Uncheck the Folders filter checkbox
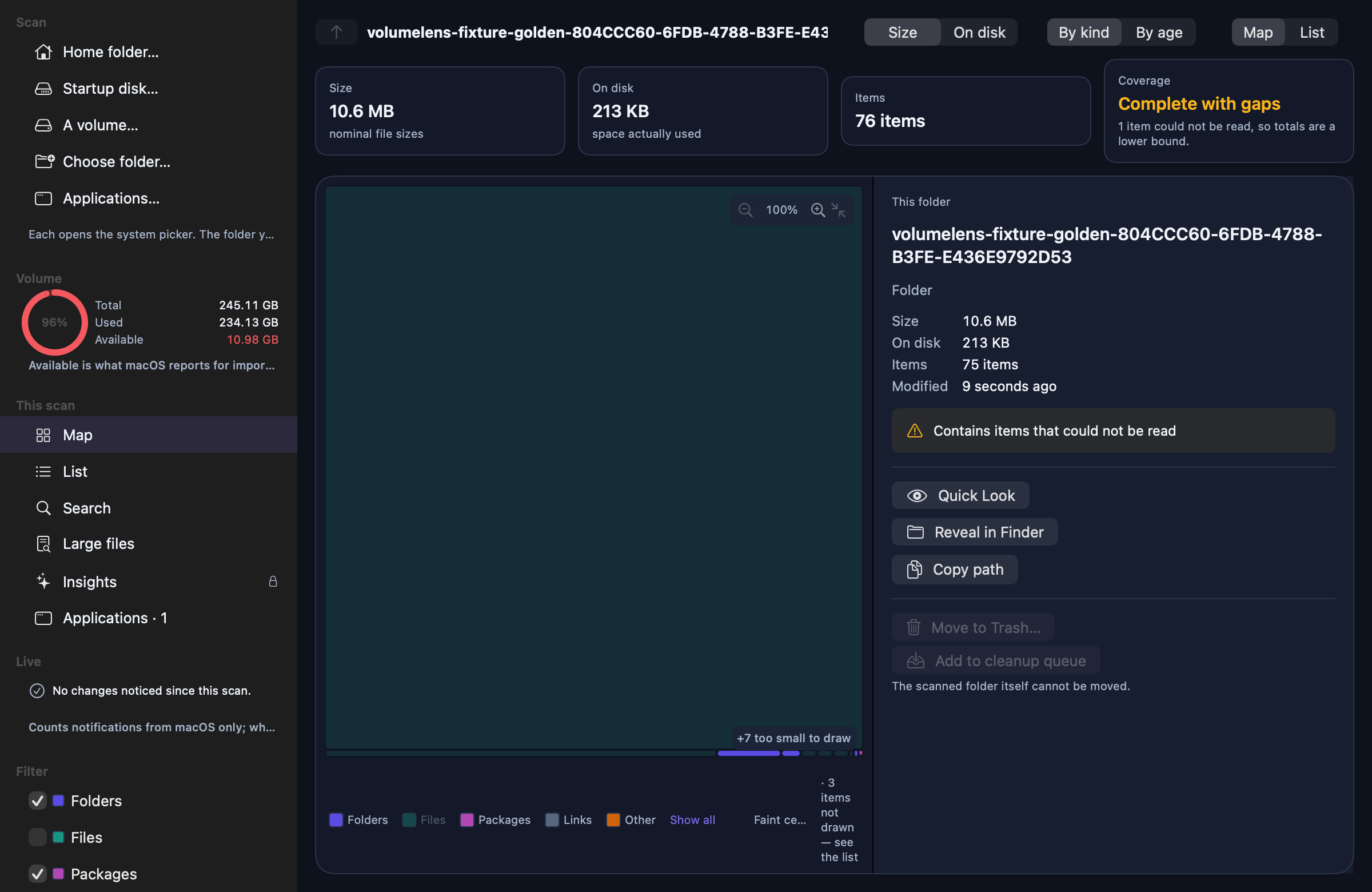The width and height of the screenshot is (1372, 892). tap(38, 801)
